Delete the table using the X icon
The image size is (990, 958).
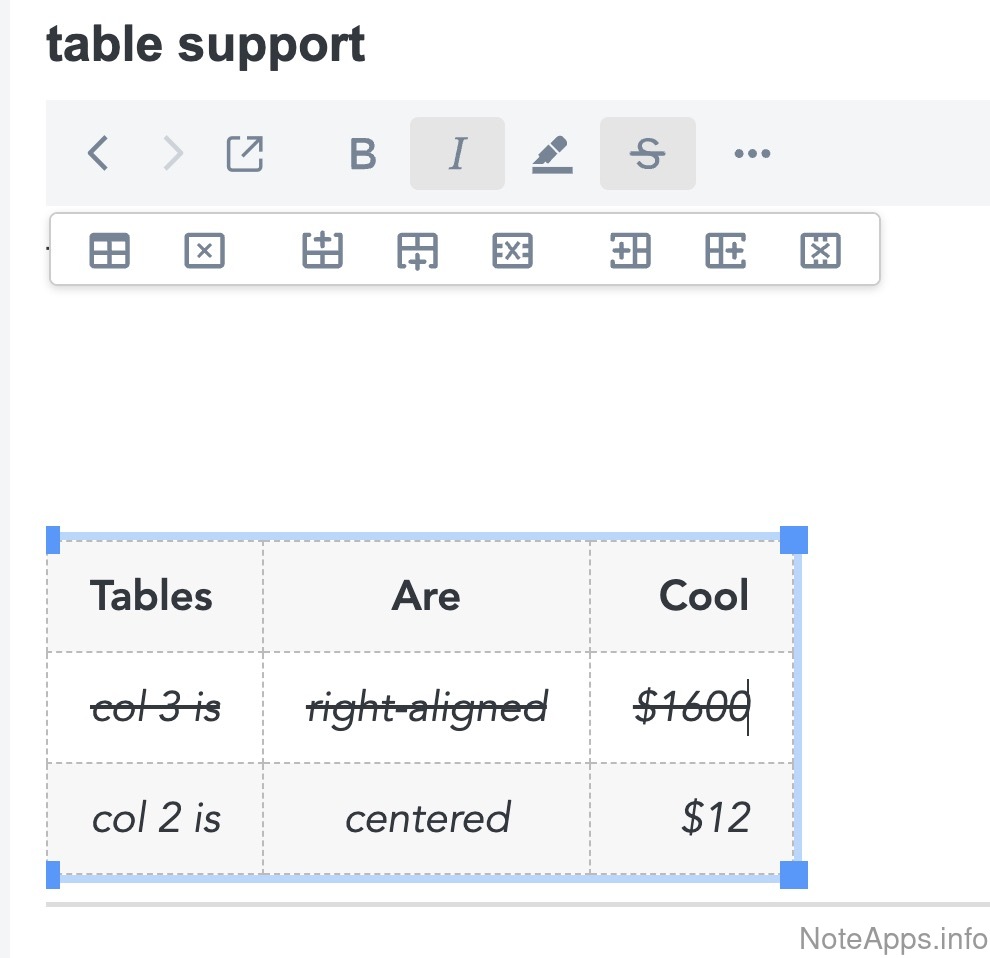tap(204, 250)
